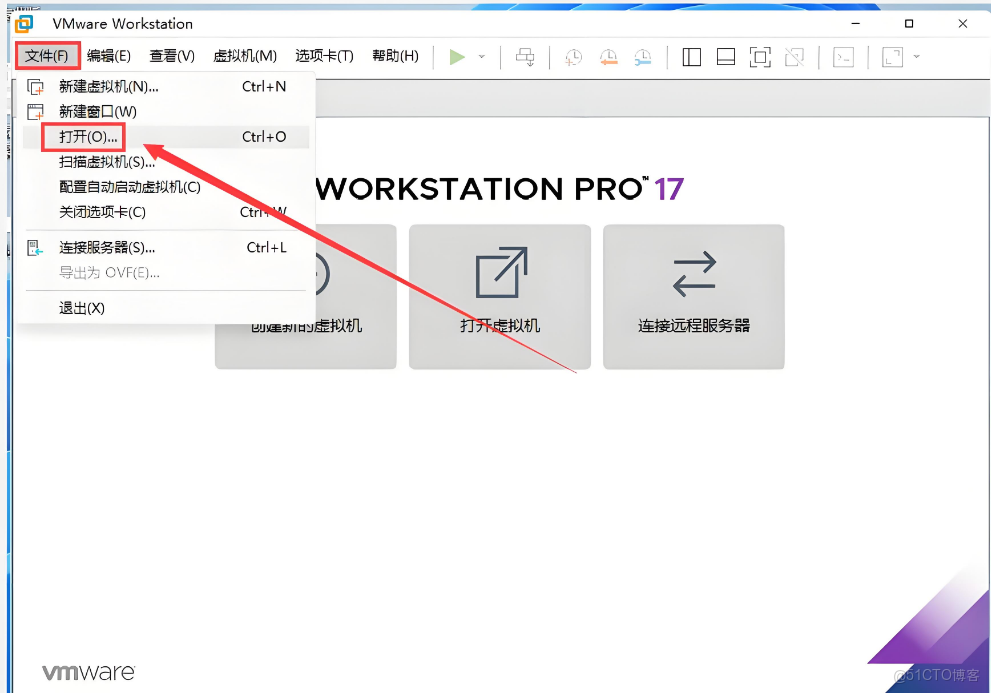Click 打开虚拟机 on the home screen
The height and width of the screenshot is (693, 991).
pyautogui.click(x=499, y=297)
